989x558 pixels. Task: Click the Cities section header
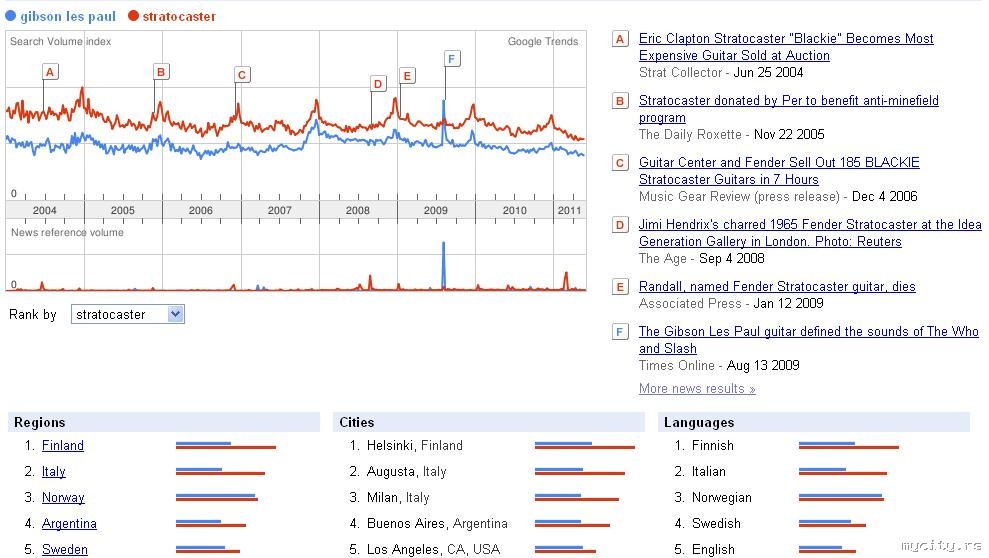pyautogui.click(x=489, y=422)
